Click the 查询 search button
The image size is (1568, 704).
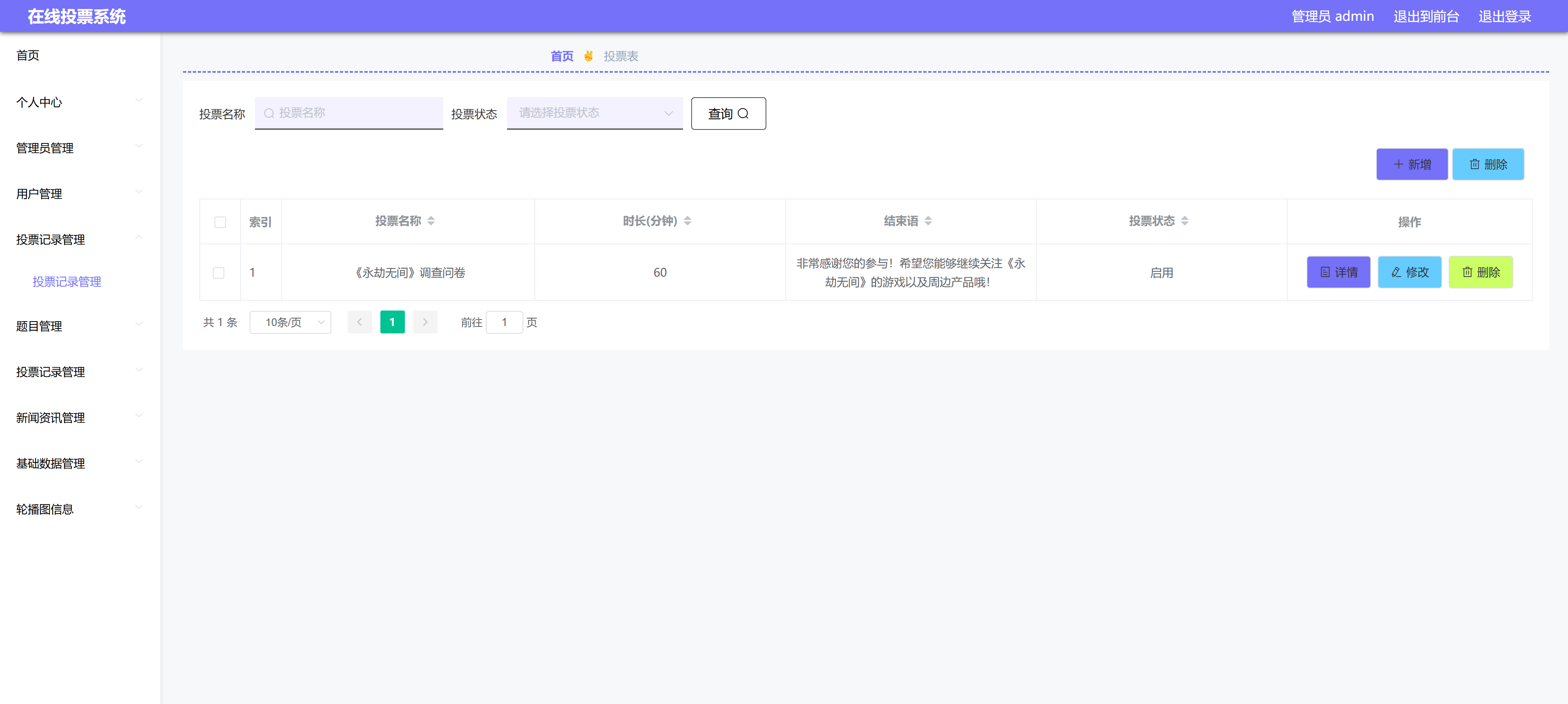coord(728,114)
